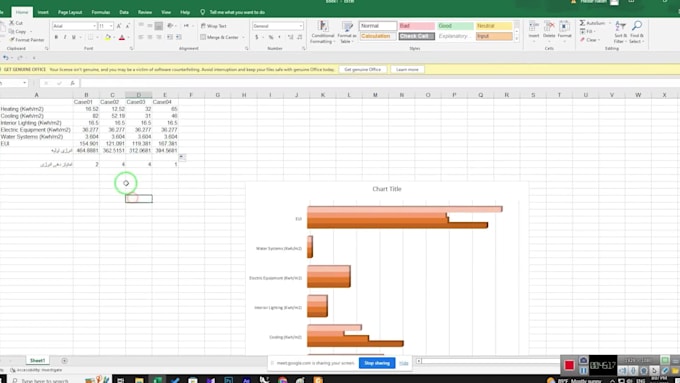This screenshot has width=680, height=383.
Task: Click the Get genuine Office button
Action: click(363, 69)
